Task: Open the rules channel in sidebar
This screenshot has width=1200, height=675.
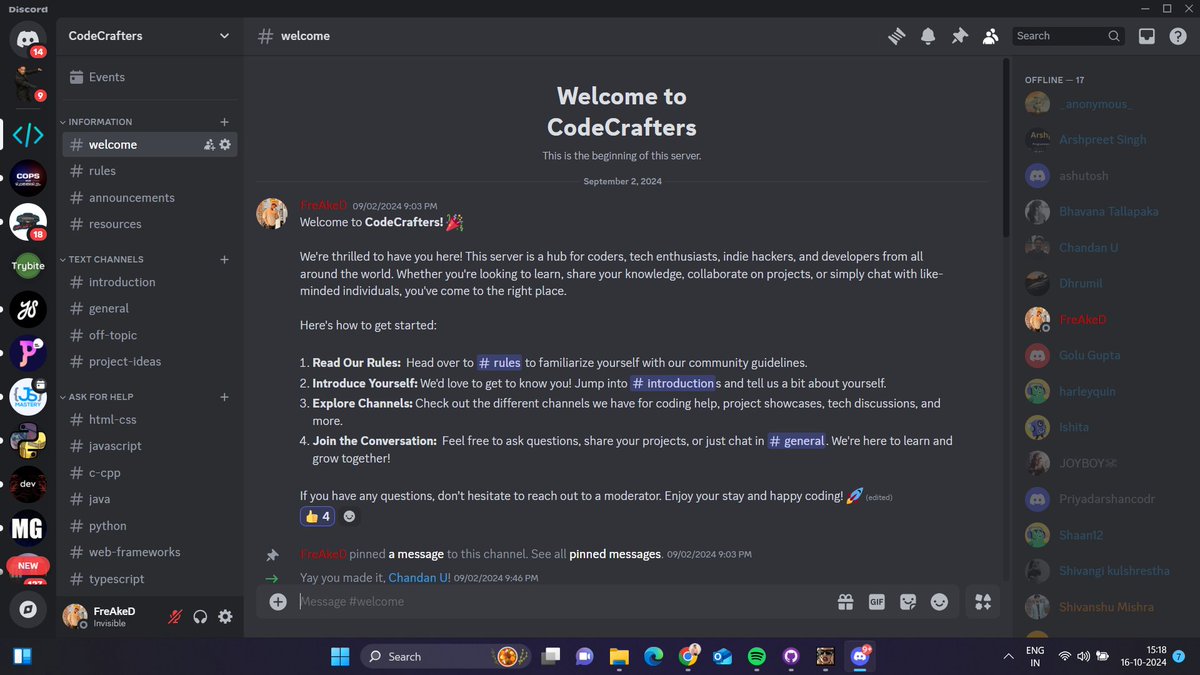Action: [150, 171]
